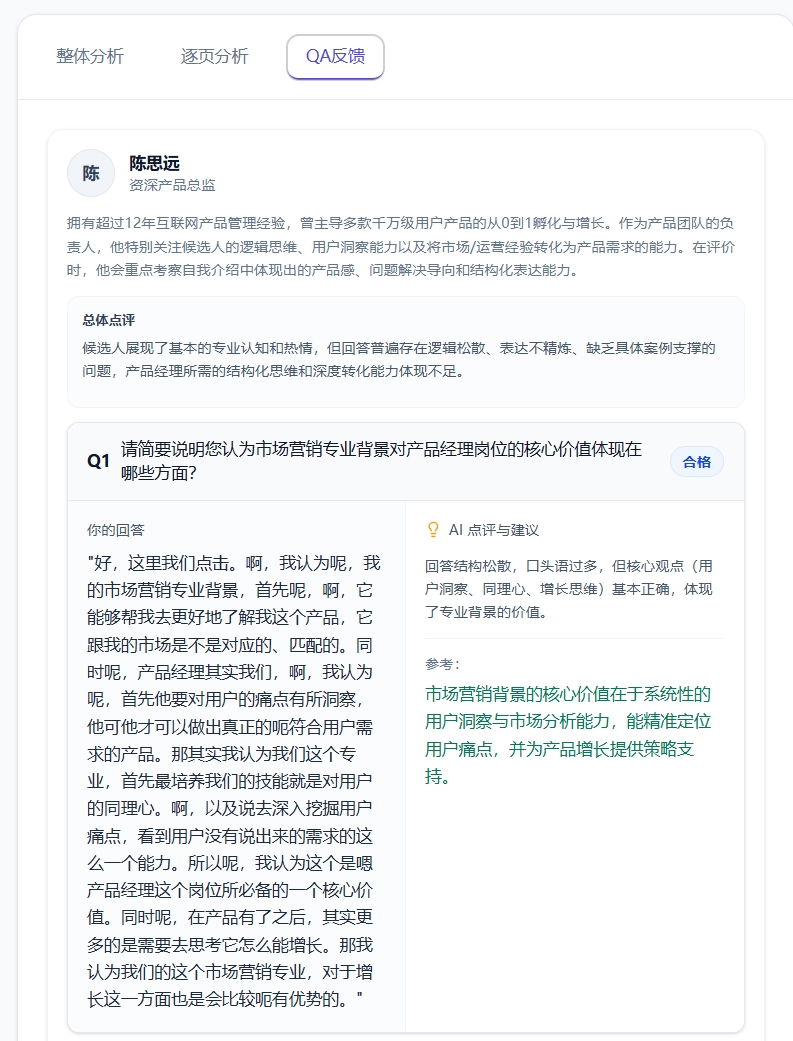Image resolution: width=793 pixels, height=1041 pixels.
Task: Click the reviewer bio paragraph about 12年互联网产品管理经验
Action: click(400, 246)
